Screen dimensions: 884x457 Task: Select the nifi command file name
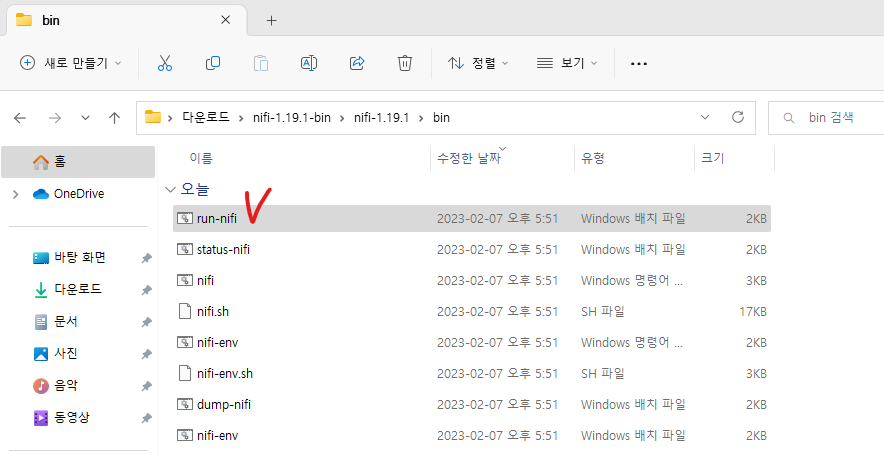205,280
